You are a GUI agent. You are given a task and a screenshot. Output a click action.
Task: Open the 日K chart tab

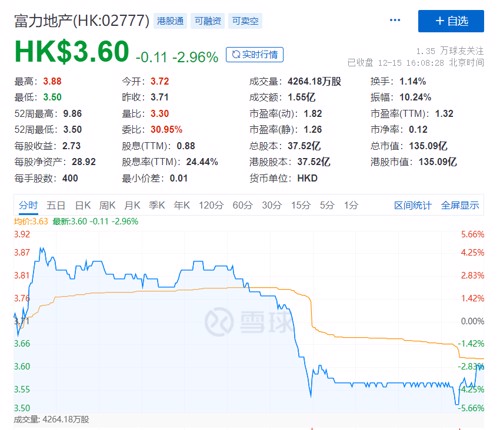83,205
